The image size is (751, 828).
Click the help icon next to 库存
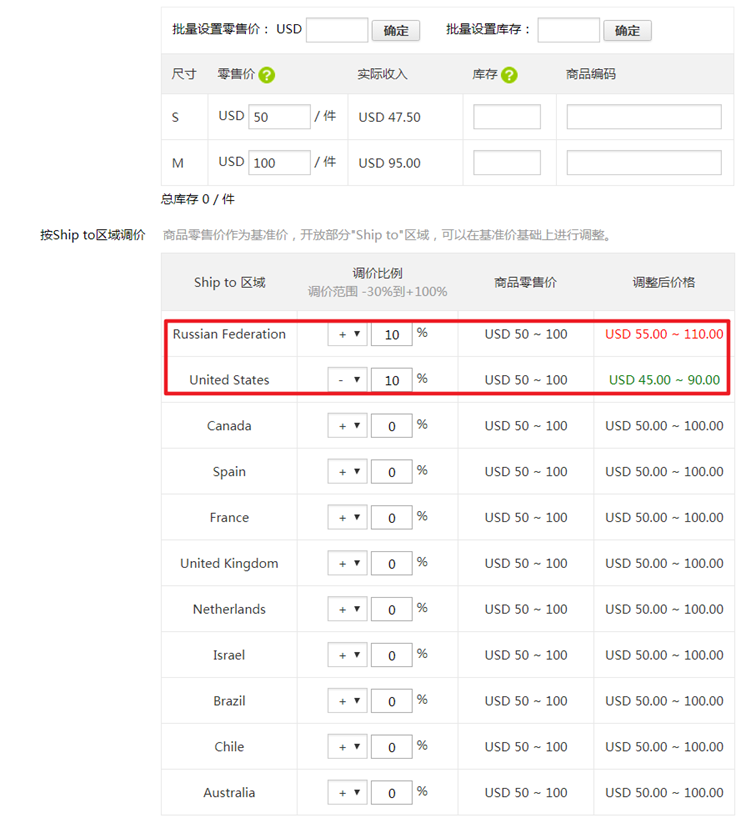[509, 75]
